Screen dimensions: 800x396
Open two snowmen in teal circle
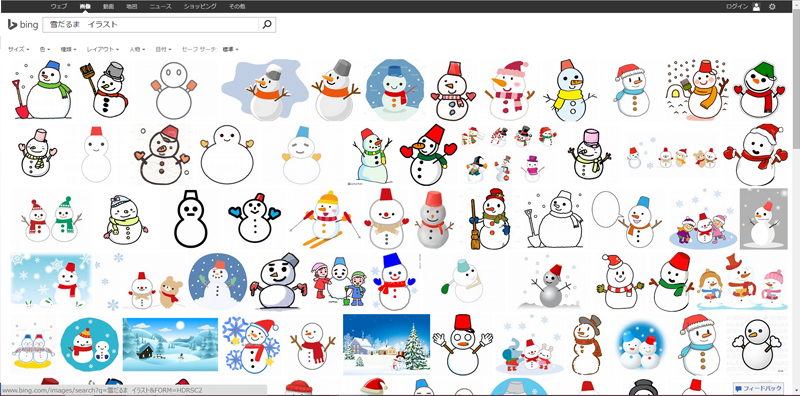coord(89,344)
